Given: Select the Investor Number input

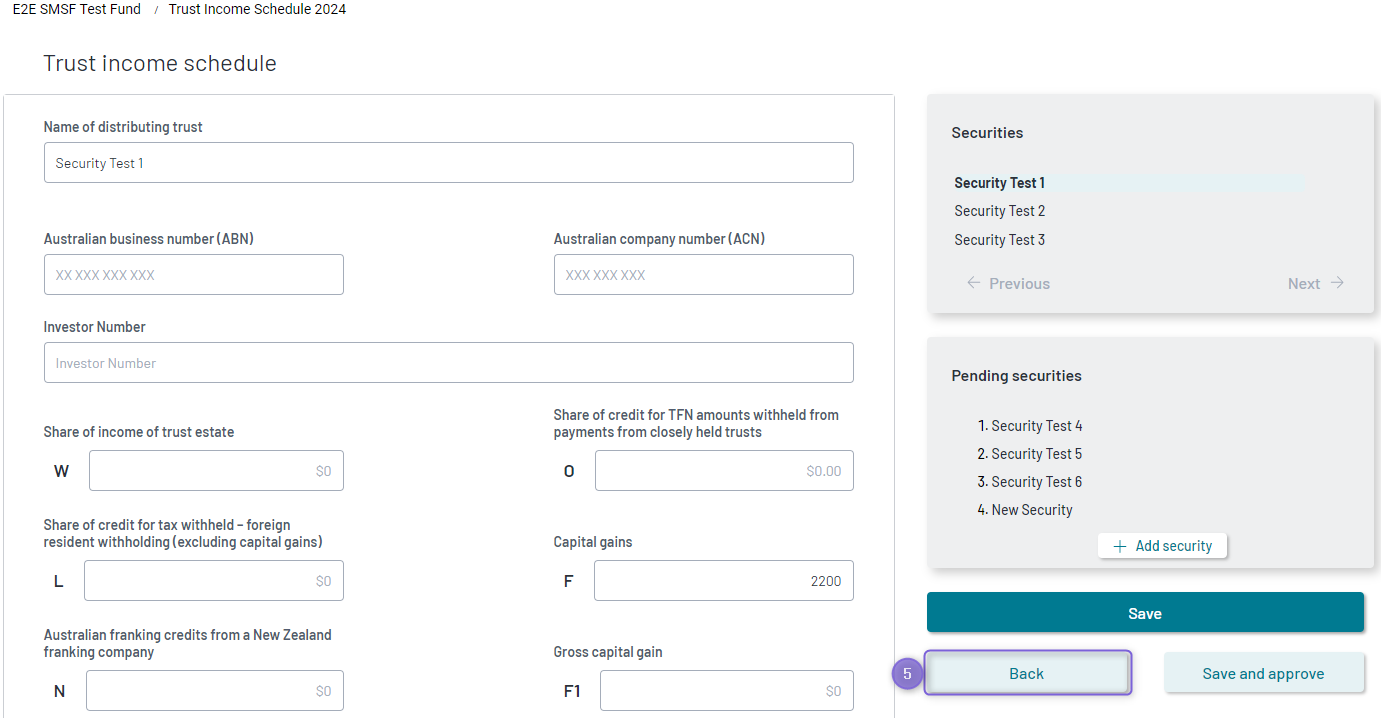Looking at the screenshot, I should click(x=448, y=362).
